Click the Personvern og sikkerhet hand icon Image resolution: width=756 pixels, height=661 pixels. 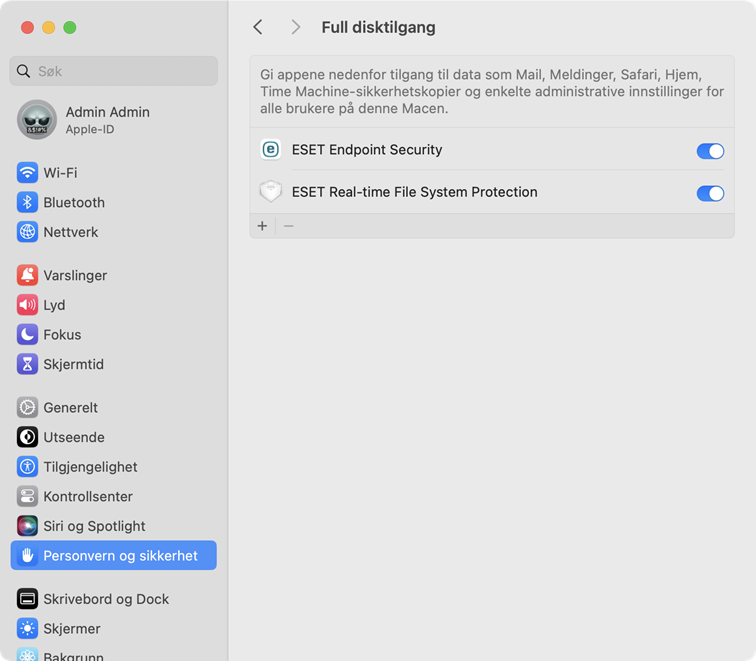click(27, 555)
